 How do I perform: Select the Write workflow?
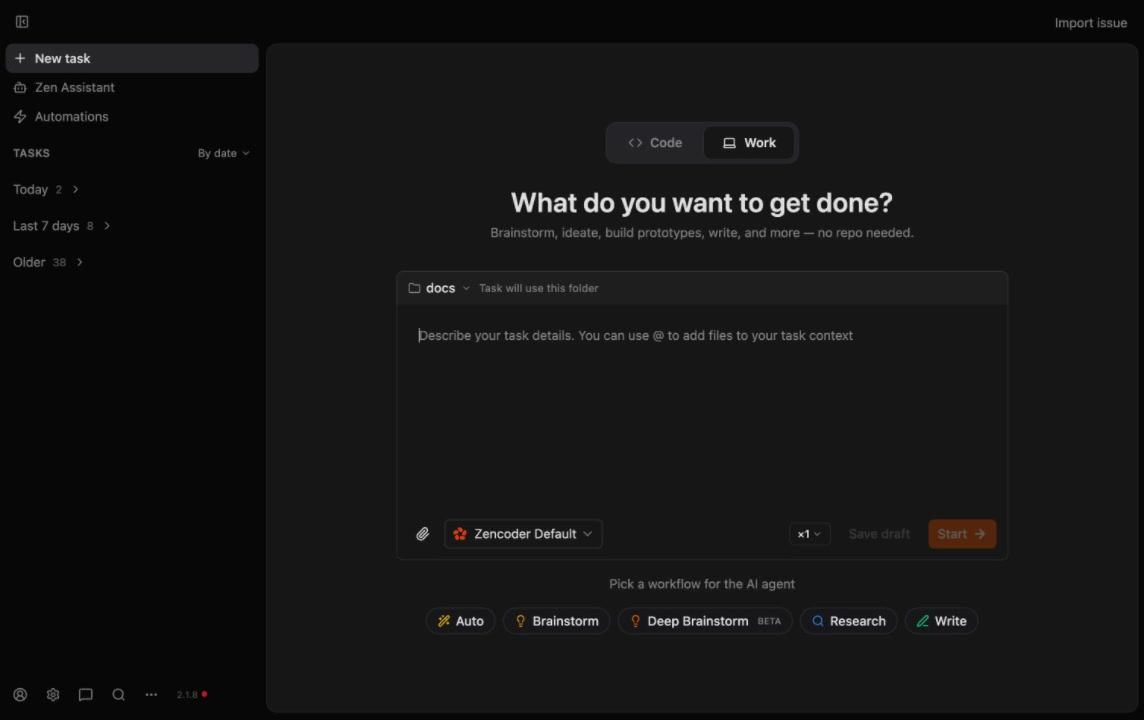941,621
